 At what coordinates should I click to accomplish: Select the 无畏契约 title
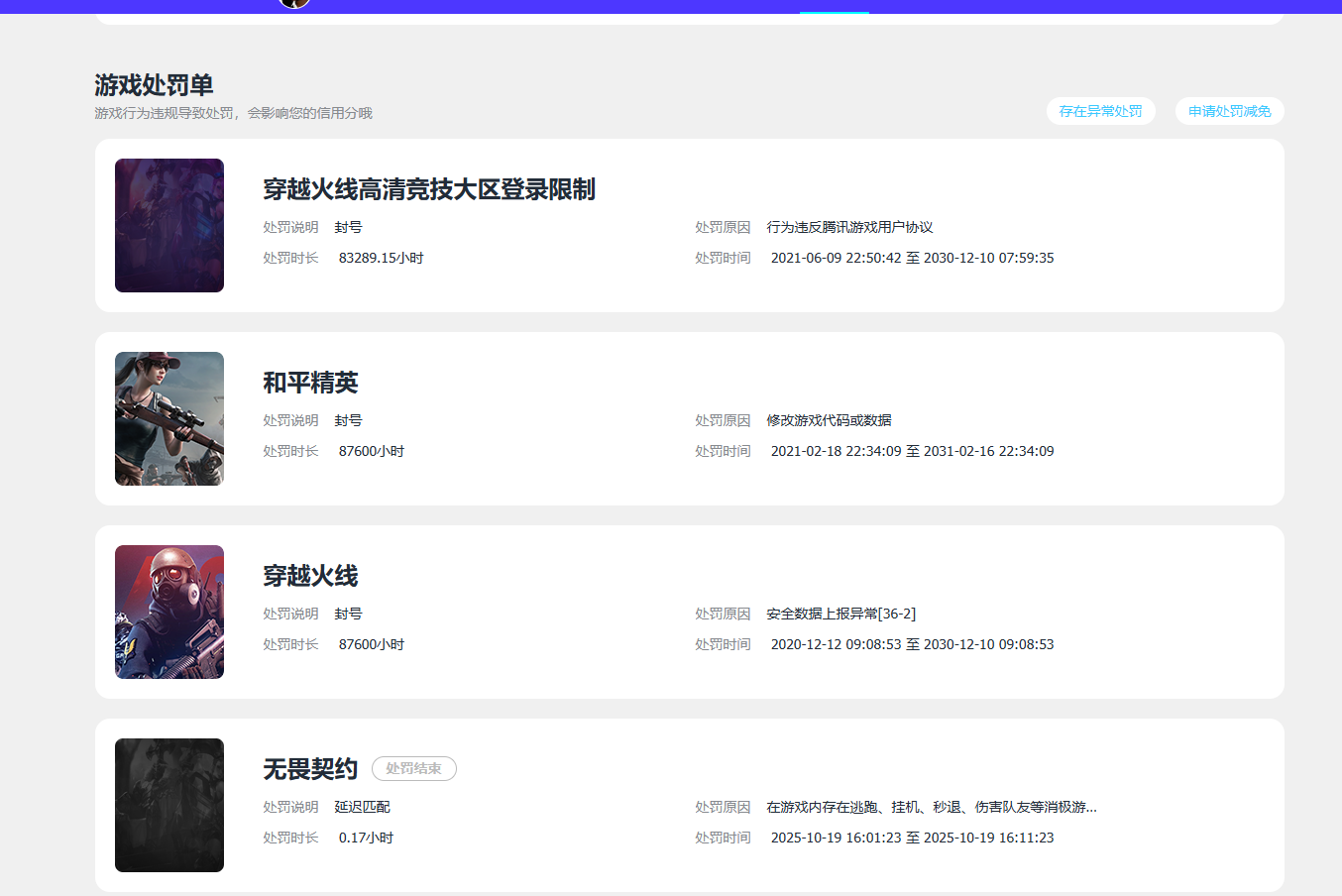(x=310, y=769)
